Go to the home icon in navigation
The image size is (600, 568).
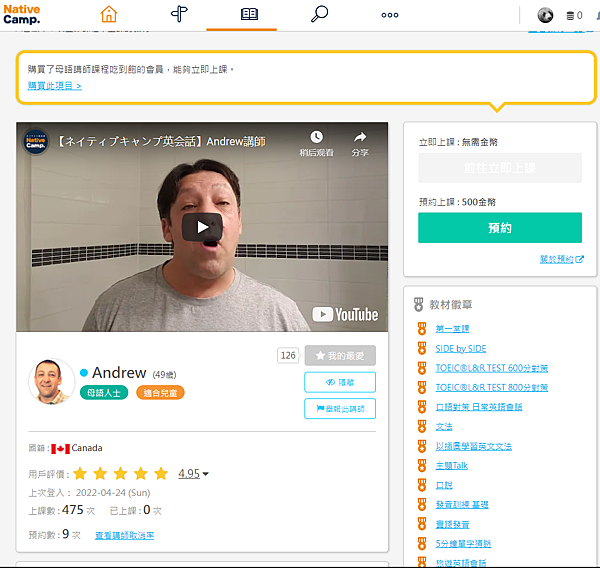click(x=109, y=14)
